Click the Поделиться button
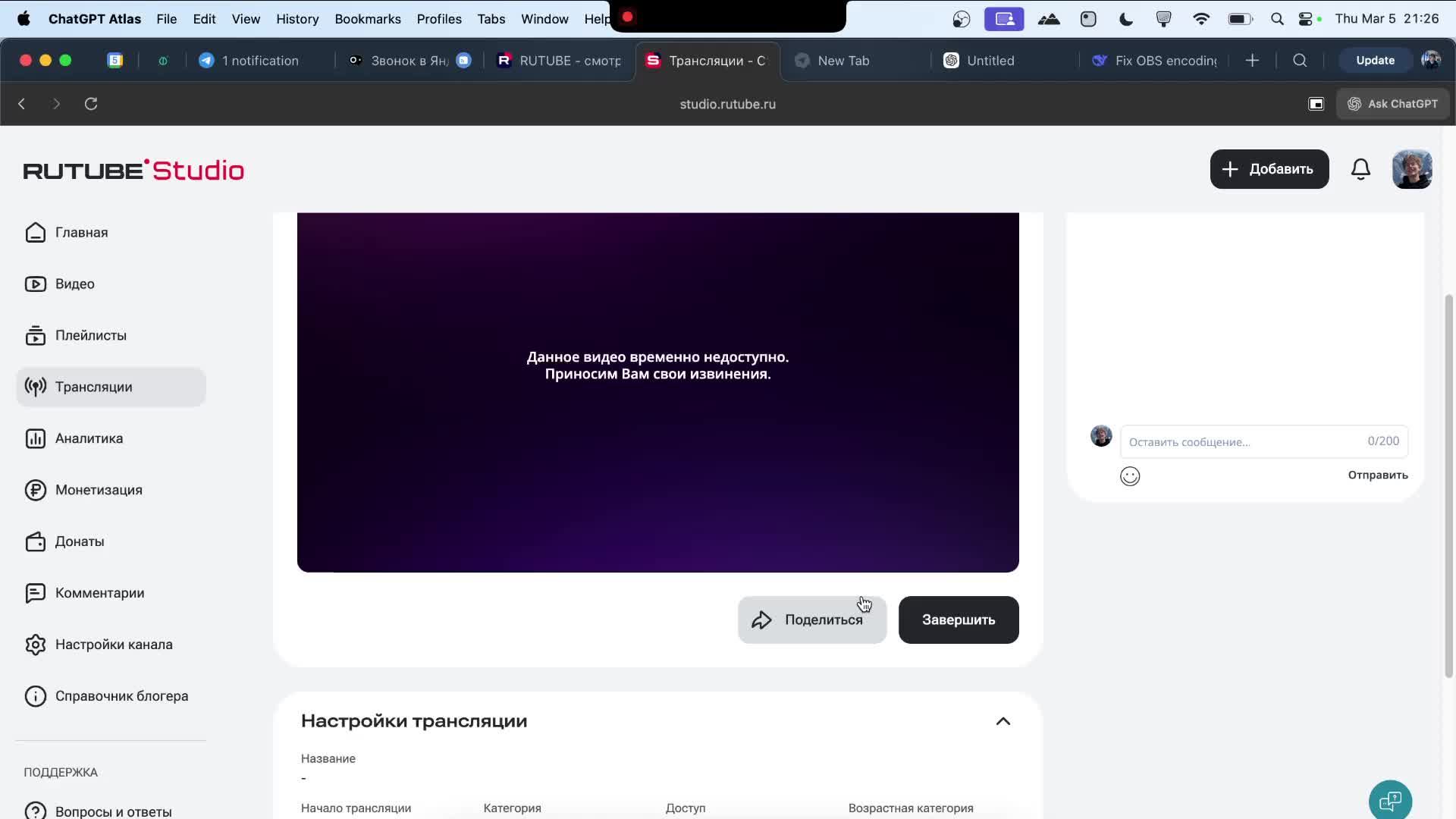This screenshot has height=819, width=1456. [x=811, y=620]
